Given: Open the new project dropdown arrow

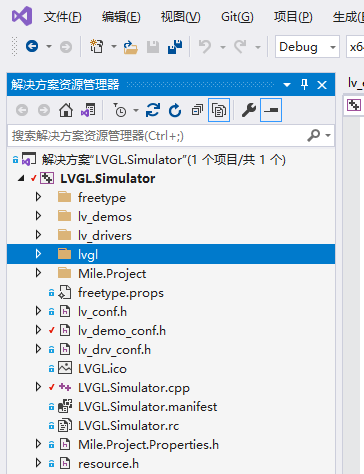Looking at the screenshot, I should (x=114, y=46).
